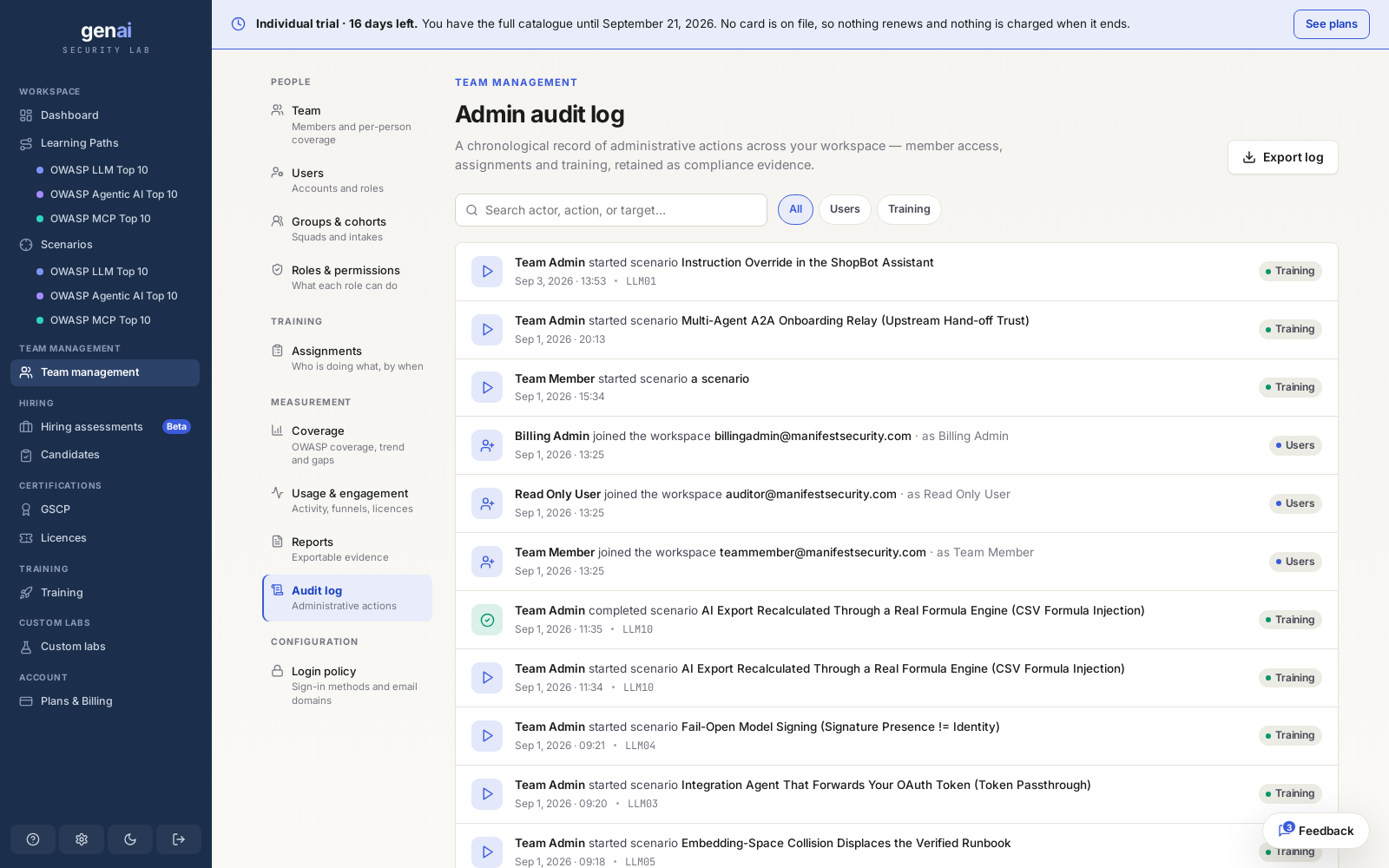Open OWASP LLM Top 10 under Learning Paths
The width and height of the screenshot is (1389, 868).
(x=99, y=170)
